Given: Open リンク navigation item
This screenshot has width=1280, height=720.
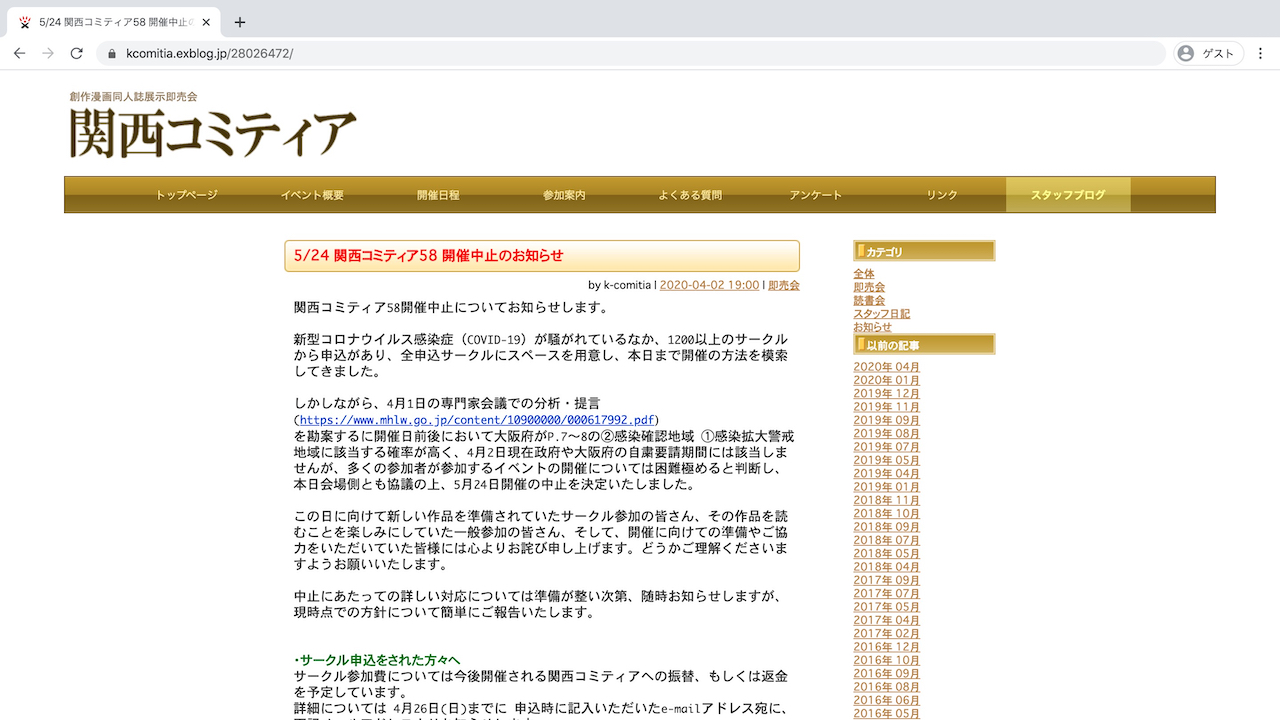Looking at the screenshot, I should coord(942,195).
